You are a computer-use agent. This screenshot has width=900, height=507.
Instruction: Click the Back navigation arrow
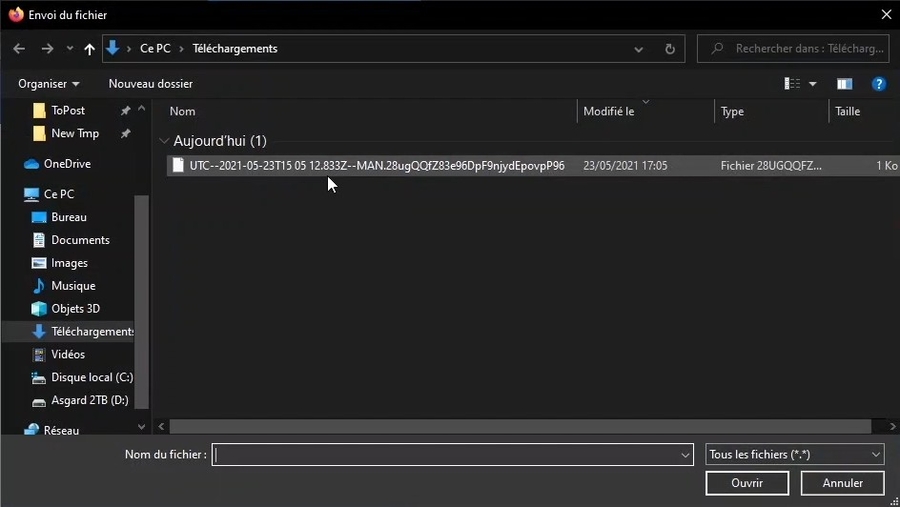click(x=19, y=49)
